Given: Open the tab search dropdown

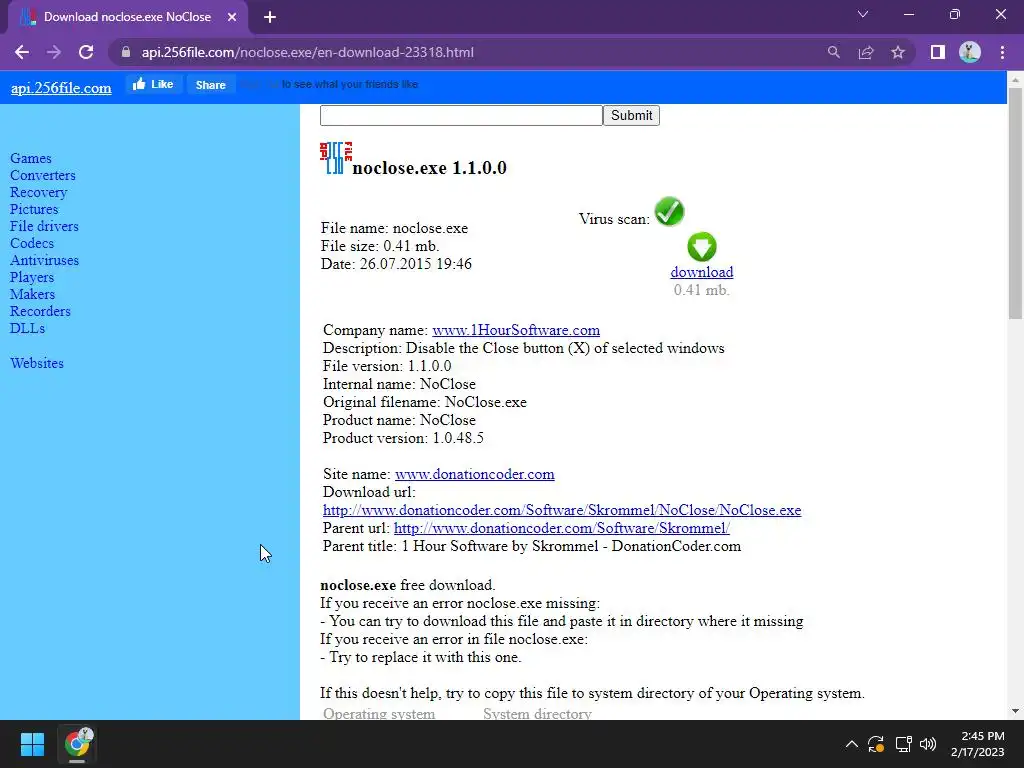Looking at the screenshot, I should tap(863, 14).
